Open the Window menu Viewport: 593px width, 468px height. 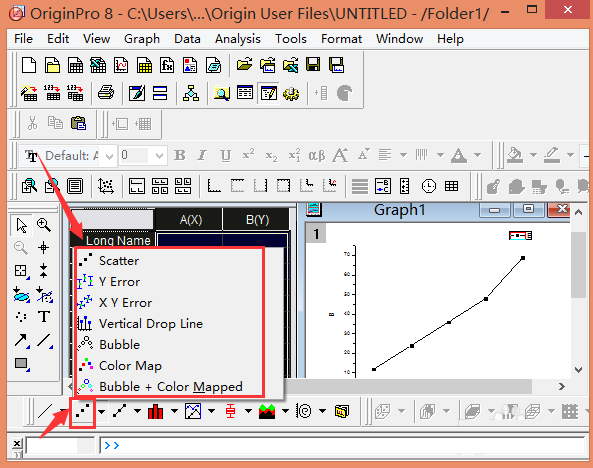coord(399,39)
